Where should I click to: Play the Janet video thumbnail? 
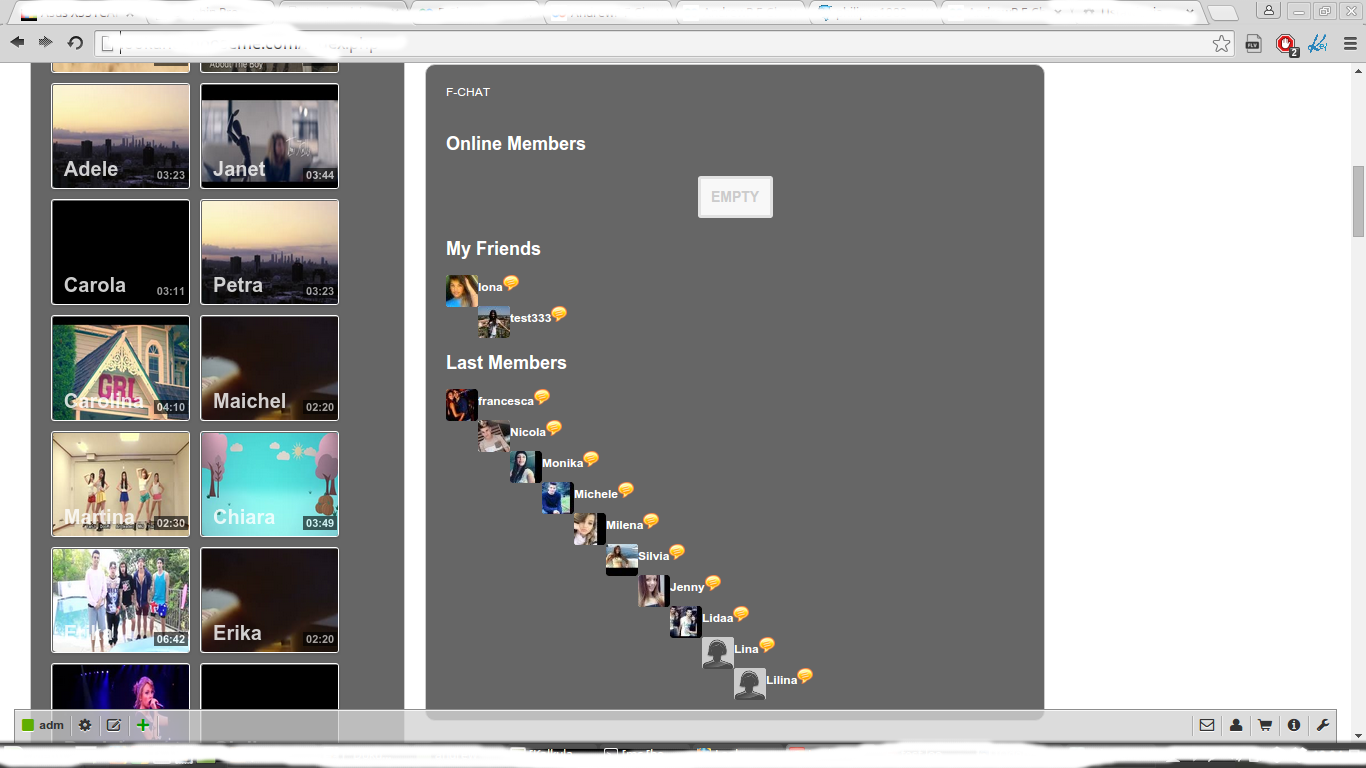tap(270, 136)
